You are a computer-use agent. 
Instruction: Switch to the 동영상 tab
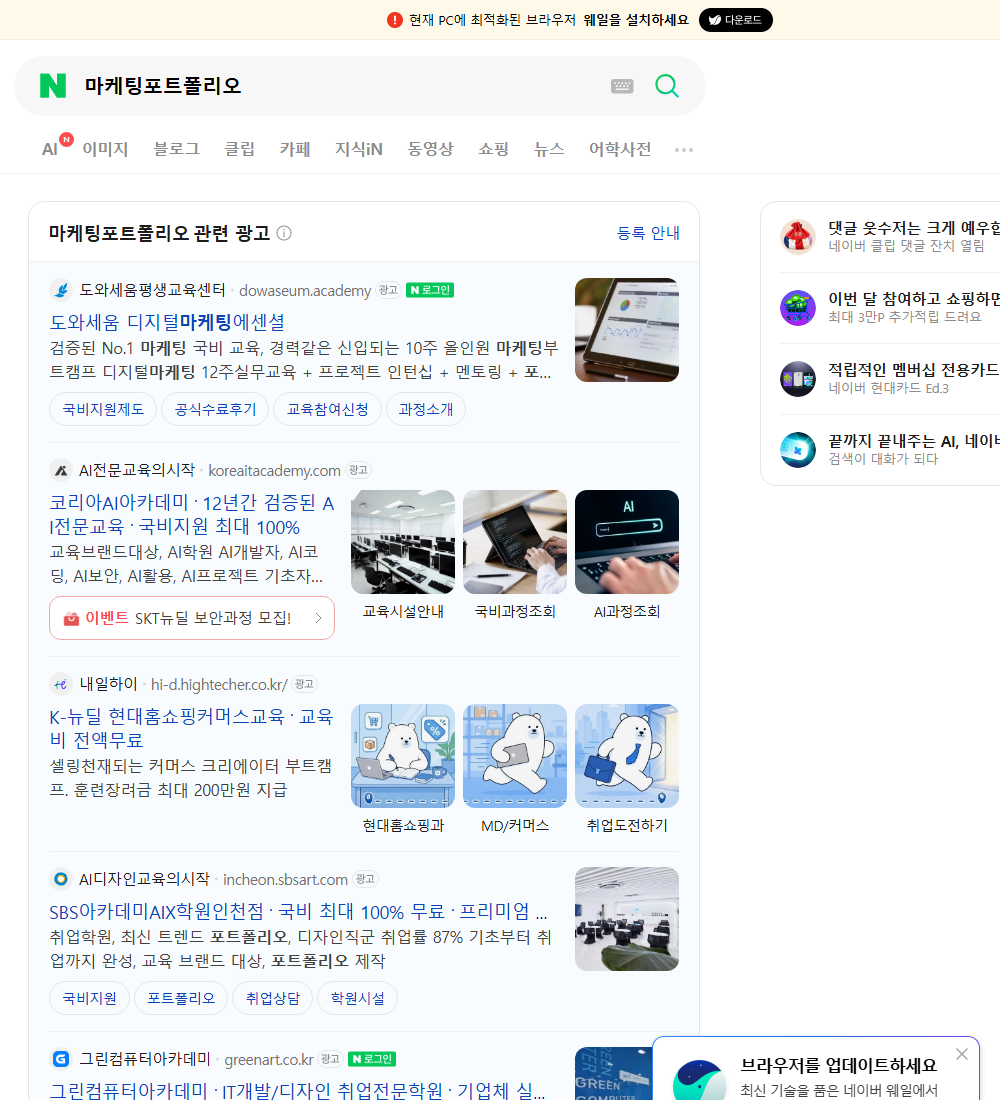[x=430, y=149]
